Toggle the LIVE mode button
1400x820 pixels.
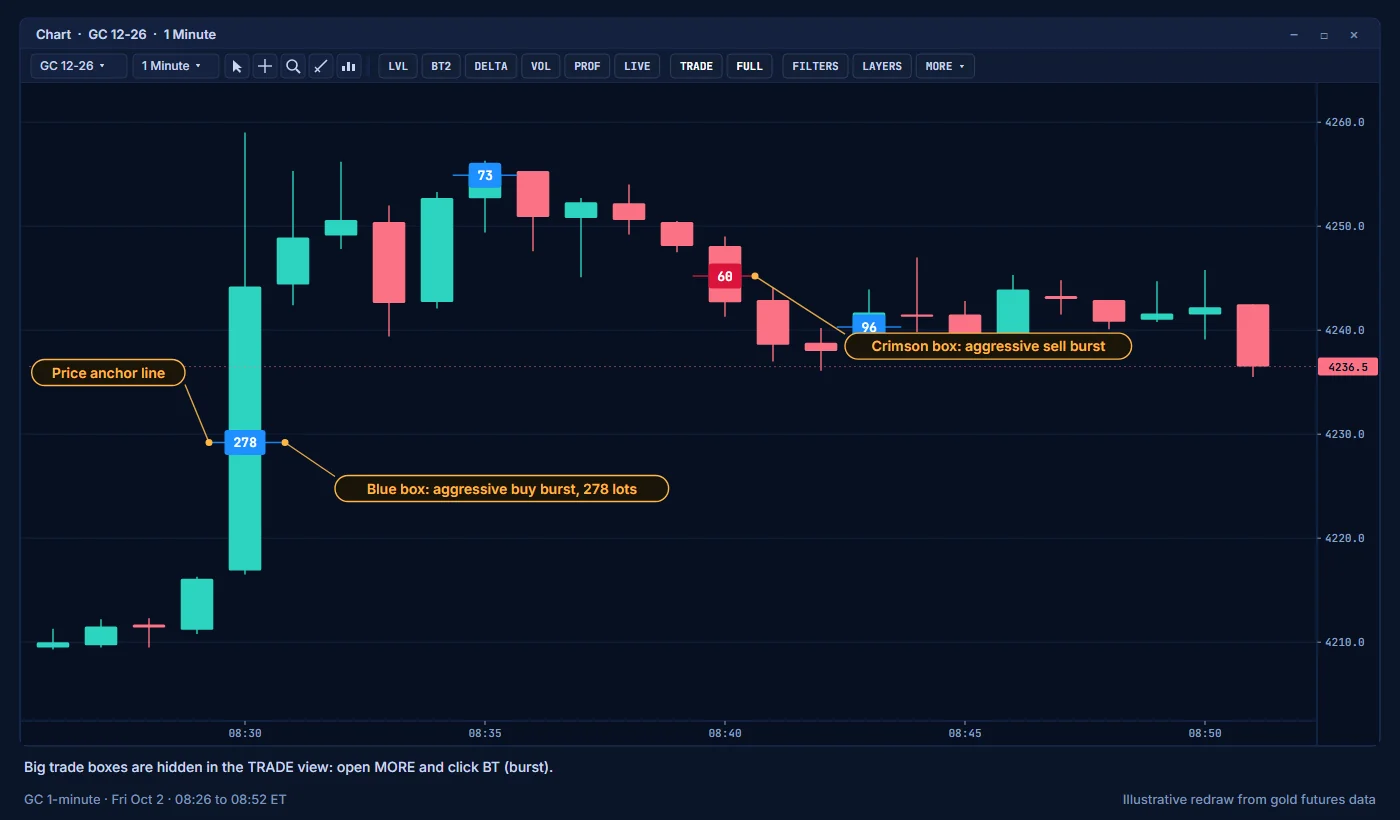(x=637, y=66)
